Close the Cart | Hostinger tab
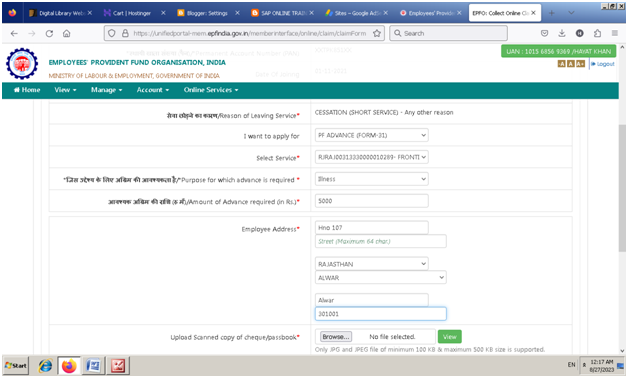 pos(163,13)
